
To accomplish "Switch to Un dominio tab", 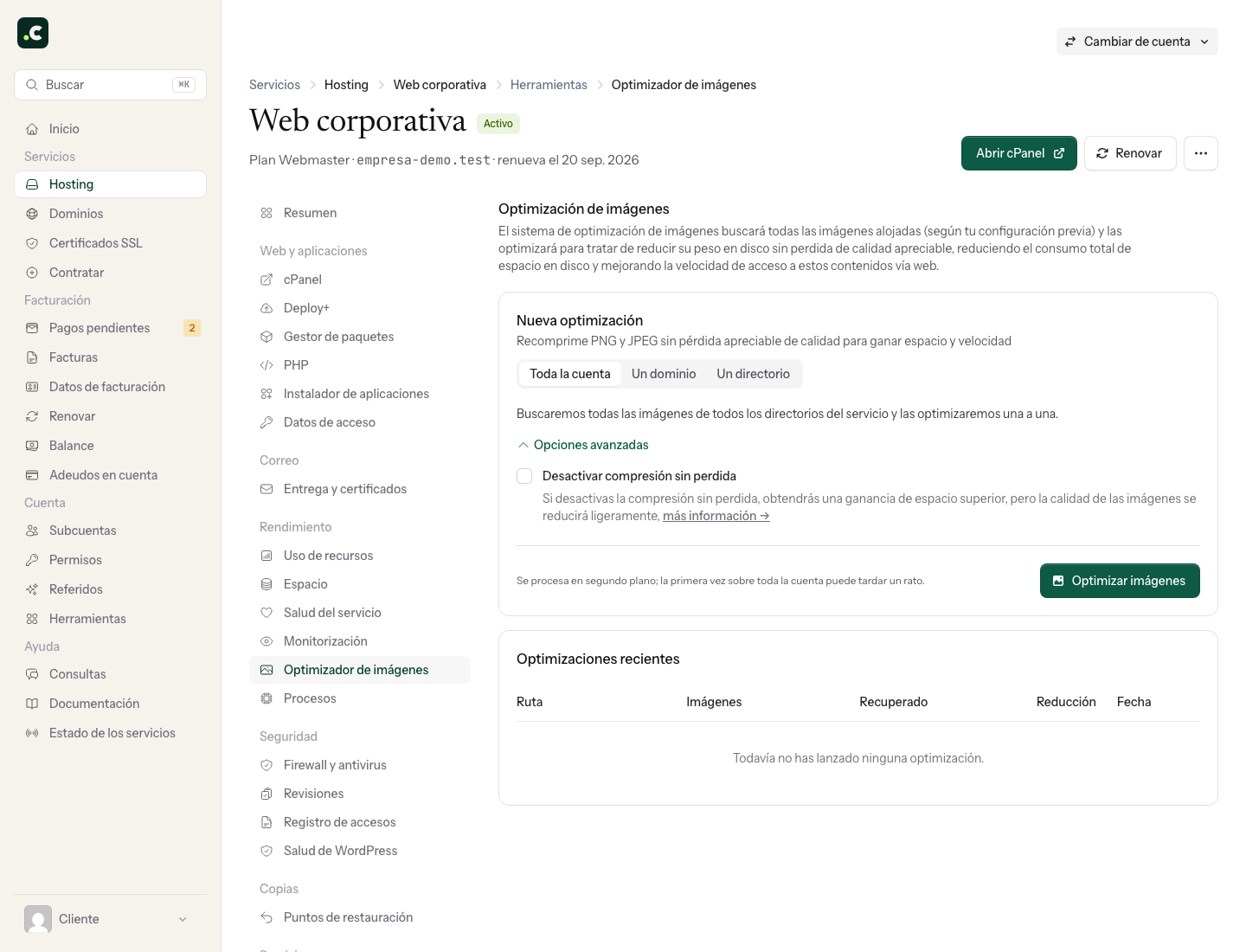I will click(x=664, y=374).
